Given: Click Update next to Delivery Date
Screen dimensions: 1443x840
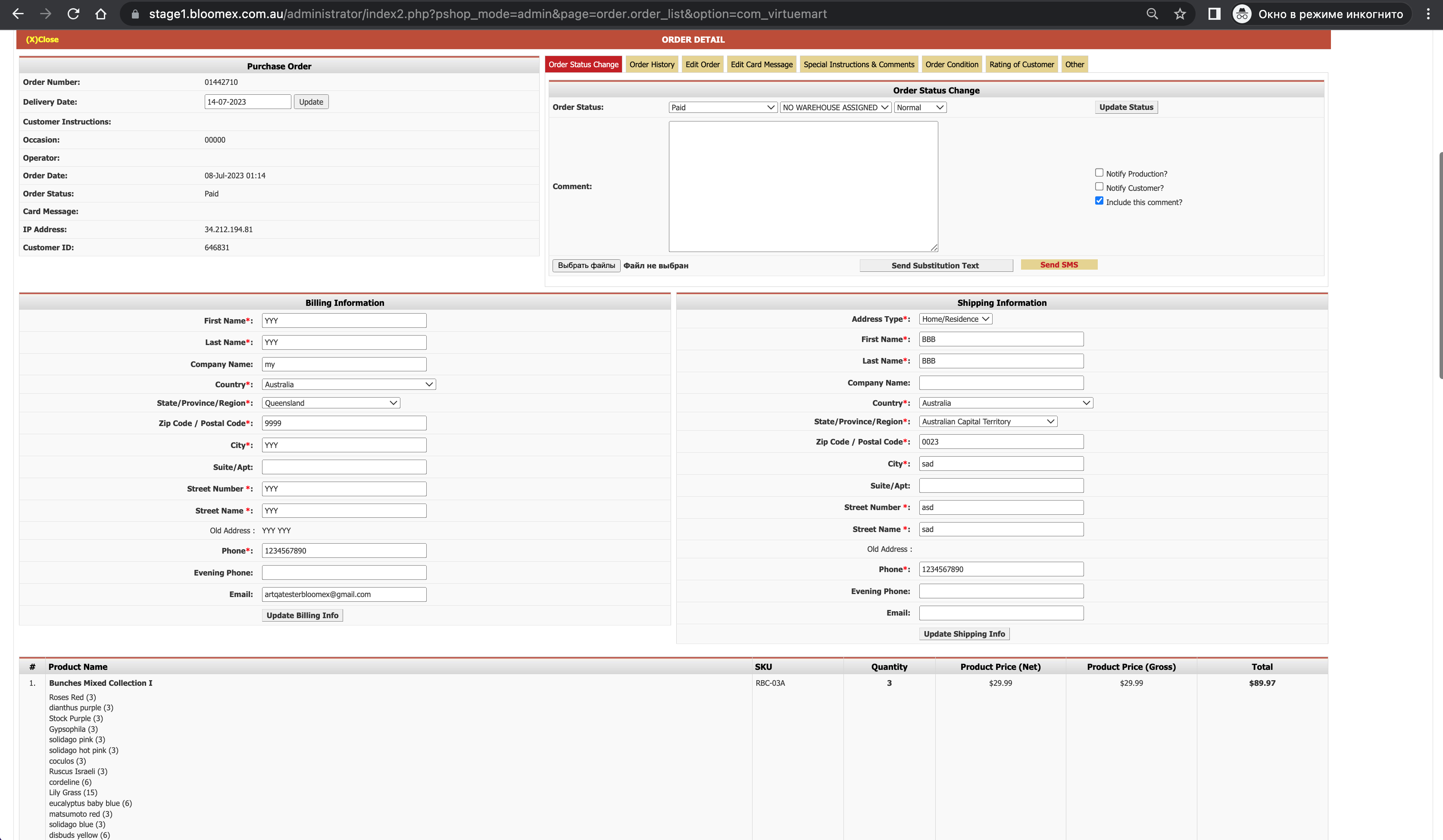Looking at the screenshot, I should (x=311, y=102).
